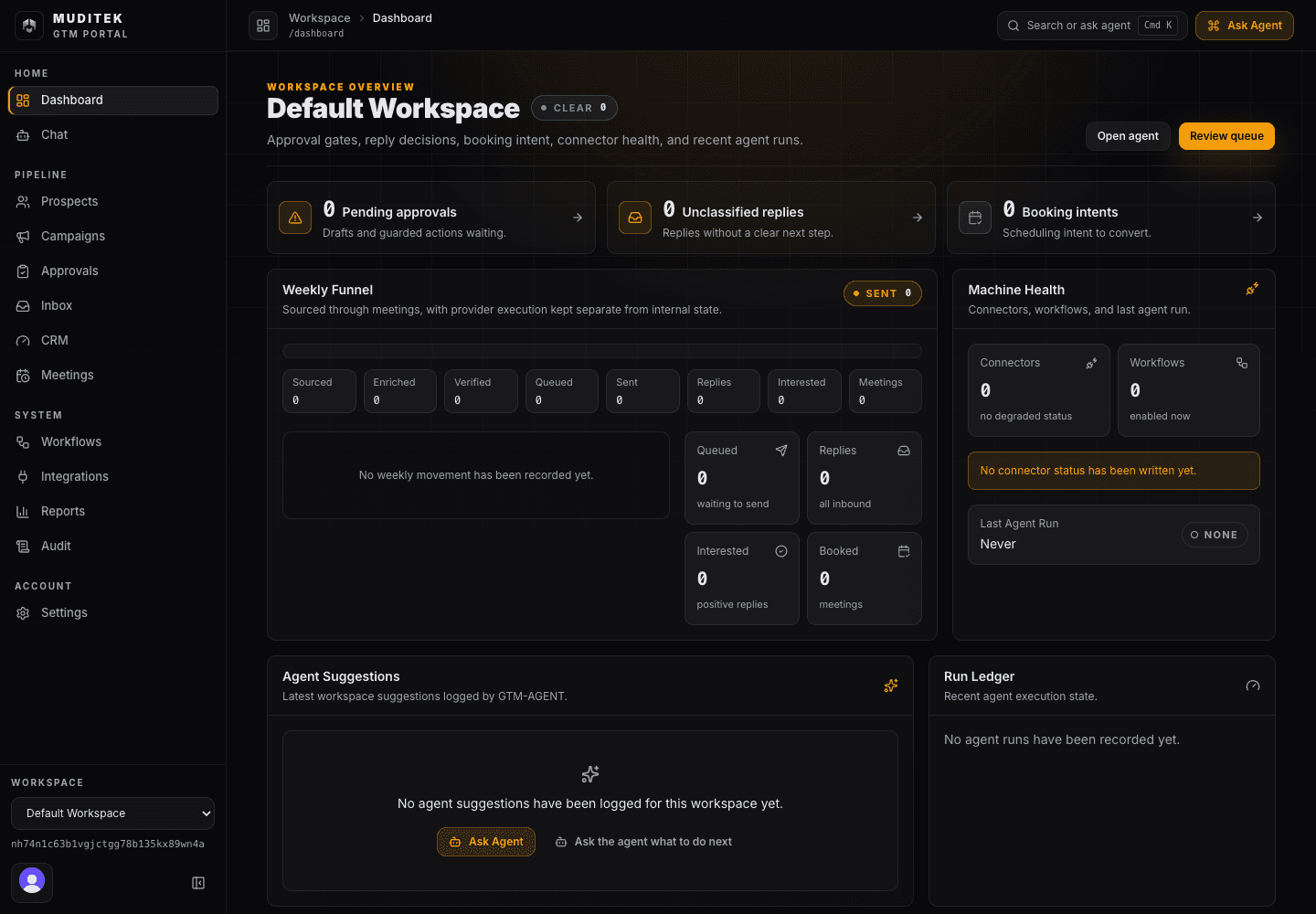Viewport: 1316px width, 914px height.
Task: Click the Pending approvals warning icon
Action: (295, 218)
